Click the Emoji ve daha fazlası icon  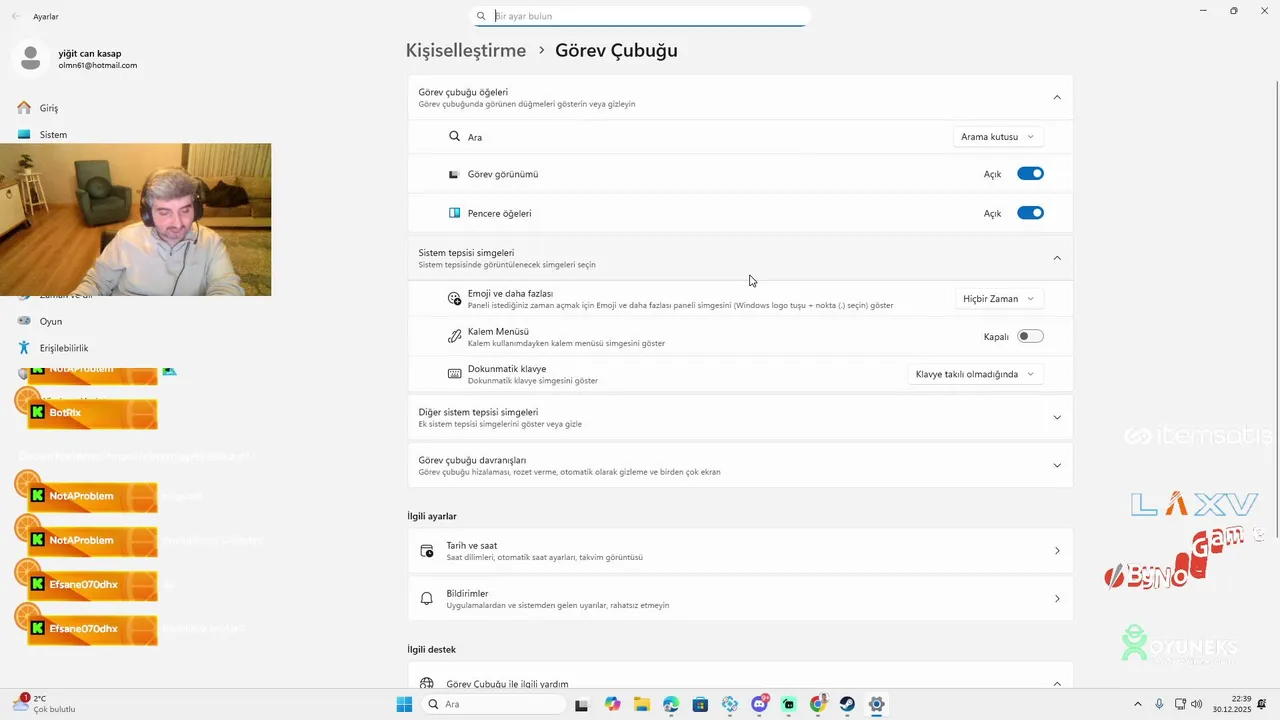pyautogui.click(x=454, y=298)
